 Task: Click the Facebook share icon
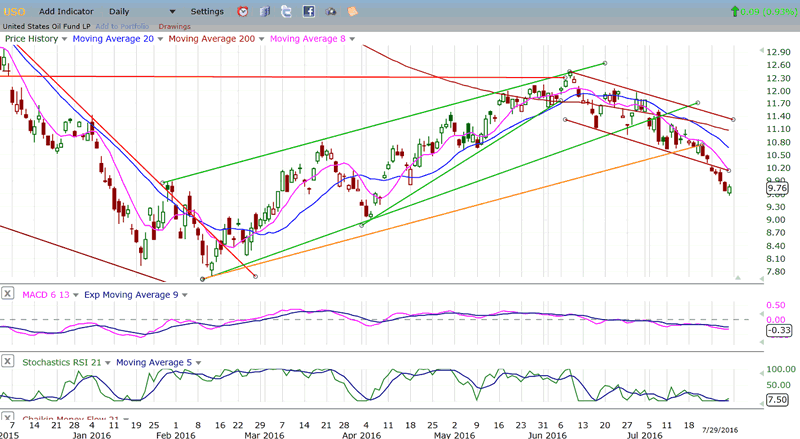308,11
